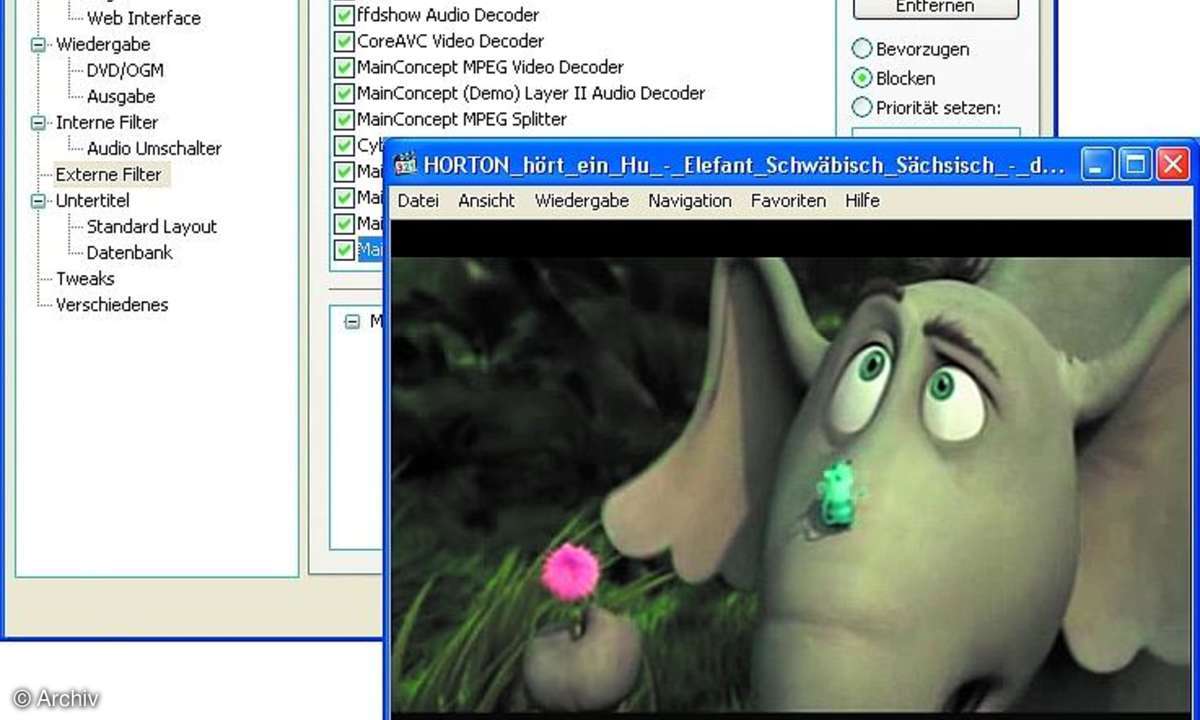Image resolution: width=1200 pixels, height=720 pixels.
Task: Select Verschiedenes in options tree
Action: coord(112,304)
